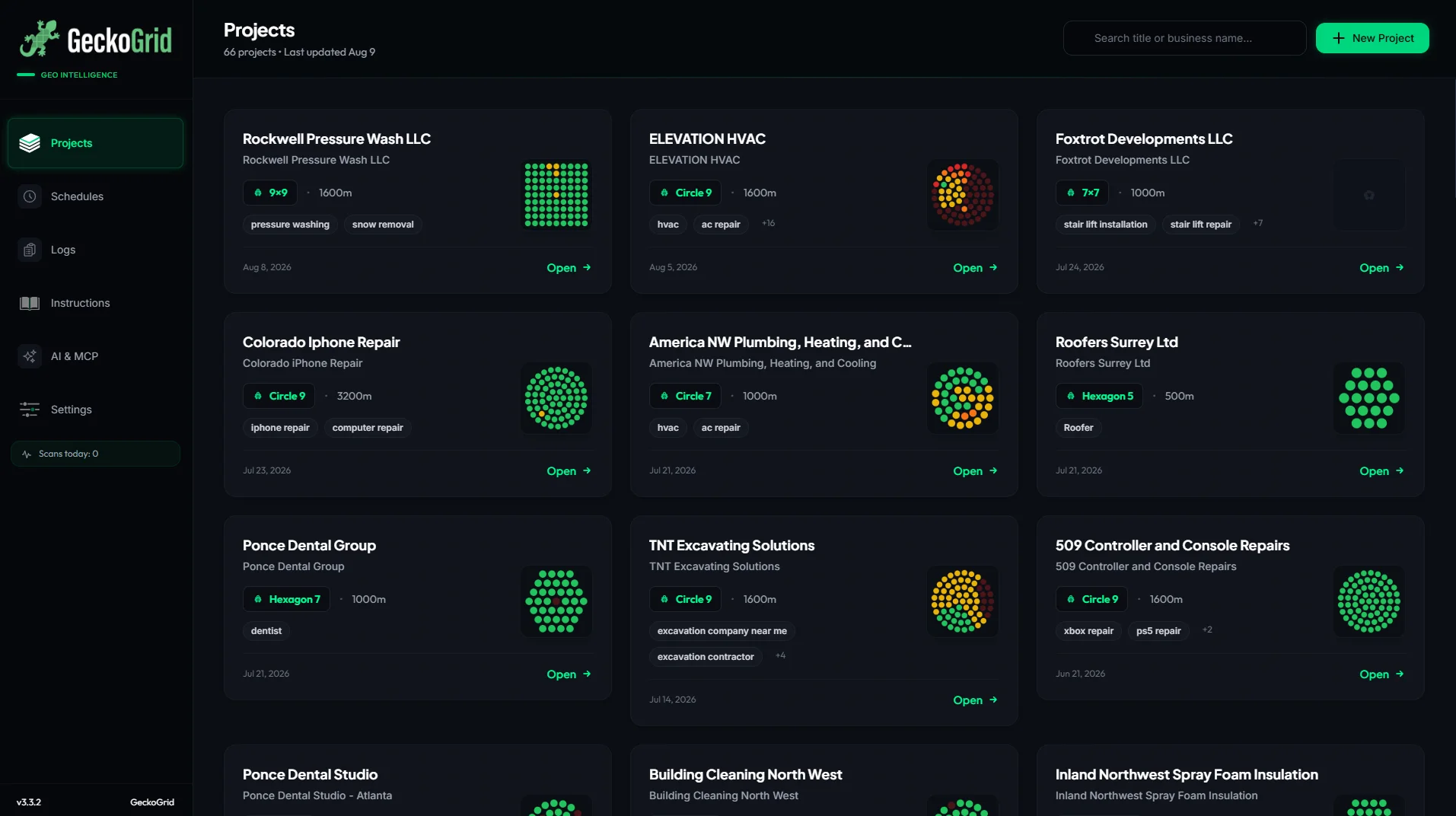
Task: Click the Logs clipboard icon
Action: click(x=30, y=250)
